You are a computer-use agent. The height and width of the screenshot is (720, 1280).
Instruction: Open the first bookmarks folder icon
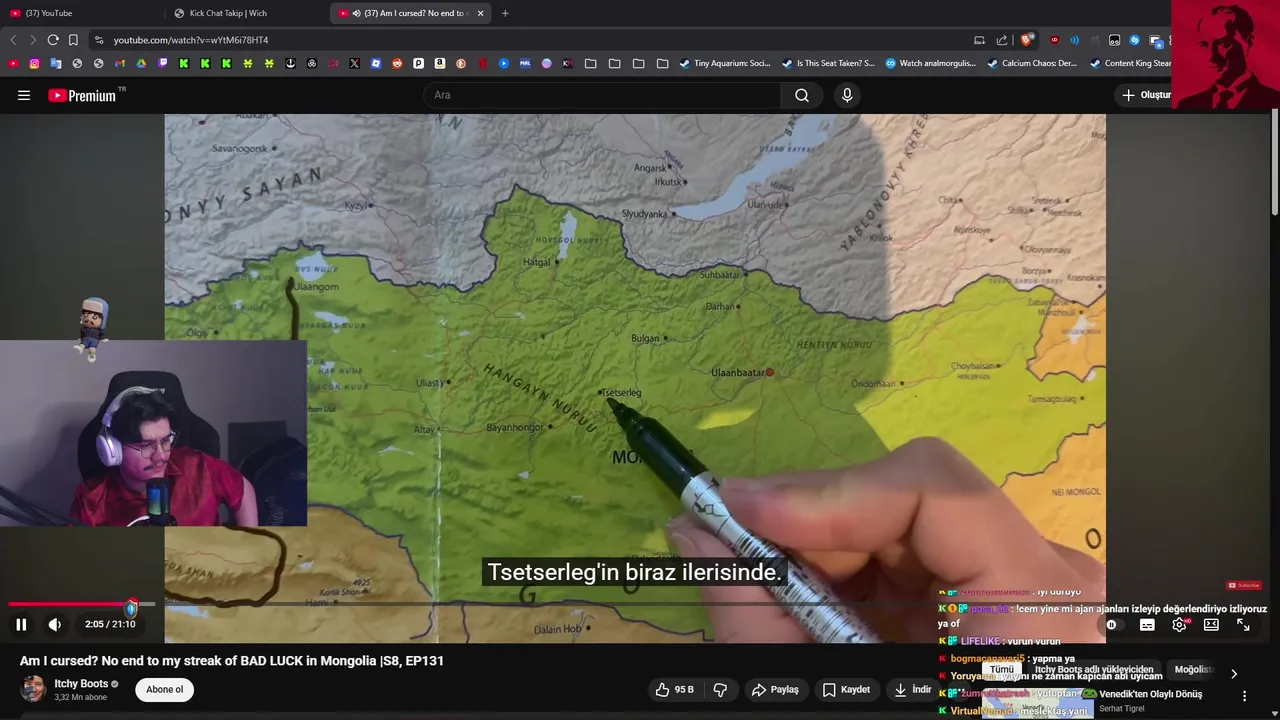click(x=590, y=63)
